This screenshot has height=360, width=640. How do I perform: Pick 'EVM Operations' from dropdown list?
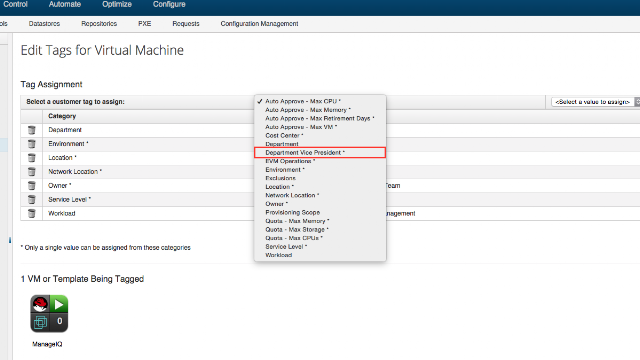[x=320, y=161]
